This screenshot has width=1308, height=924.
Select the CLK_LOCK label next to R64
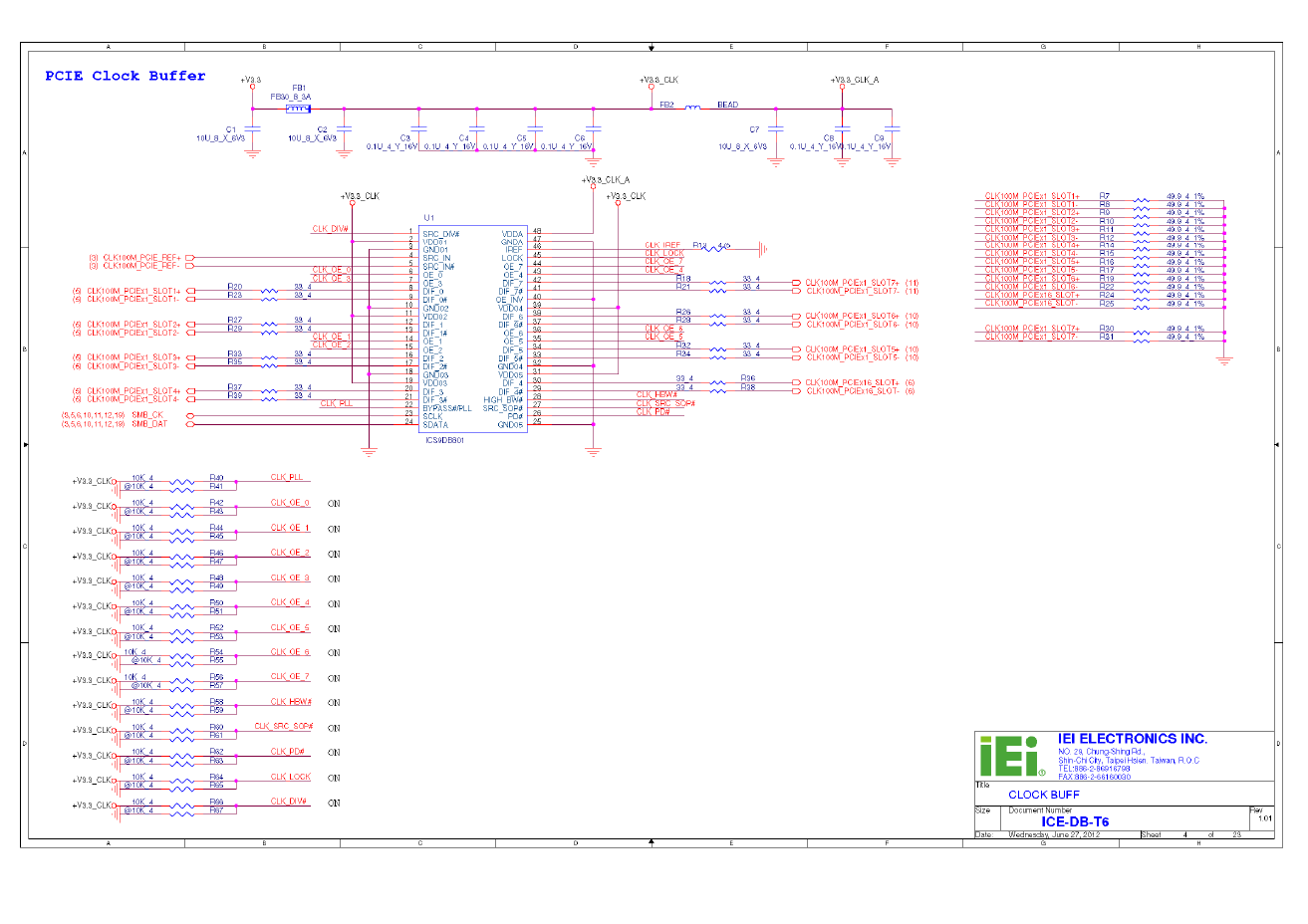click(291, 777)
